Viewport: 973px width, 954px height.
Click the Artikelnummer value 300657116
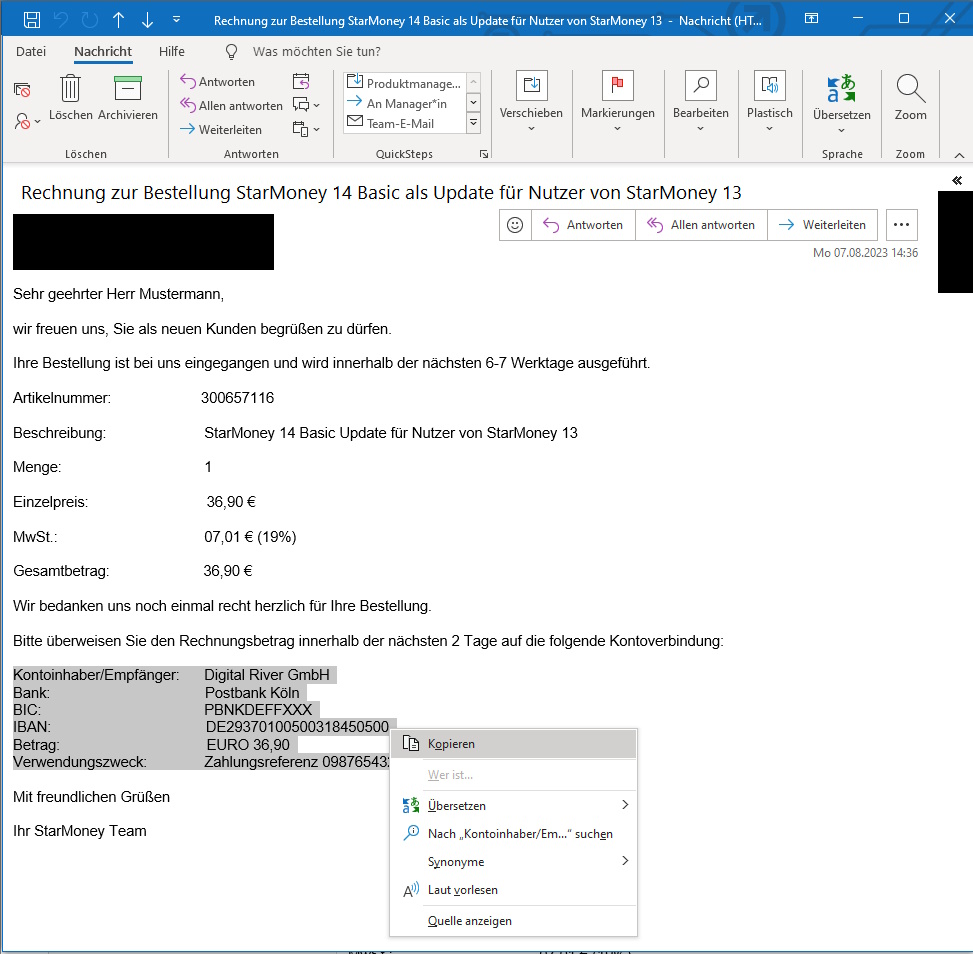pos(238,398)
